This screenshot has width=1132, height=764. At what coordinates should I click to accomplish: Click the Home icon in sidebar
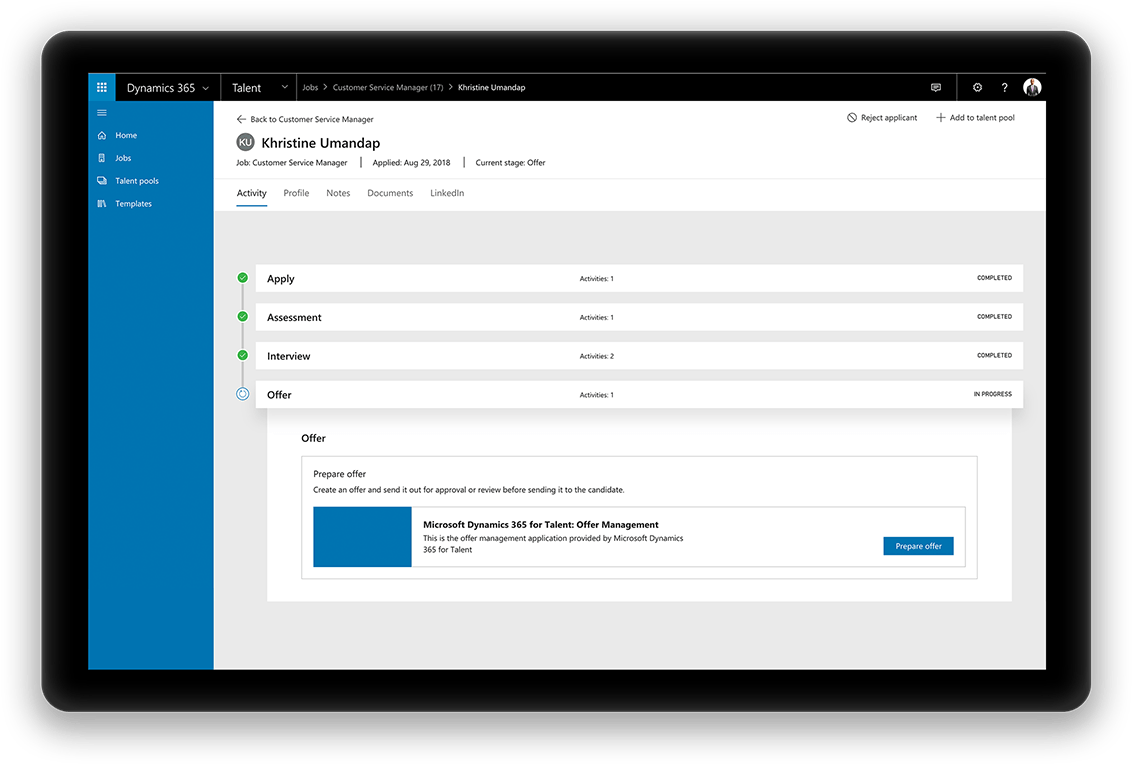click(102, 135)
